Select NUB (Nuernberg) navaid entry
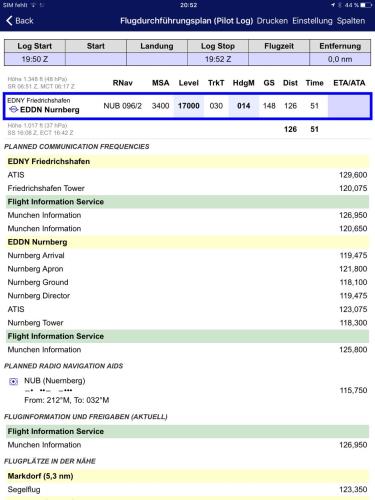The width and height of the screenshot is (375, 500). [x=187, y=390]
